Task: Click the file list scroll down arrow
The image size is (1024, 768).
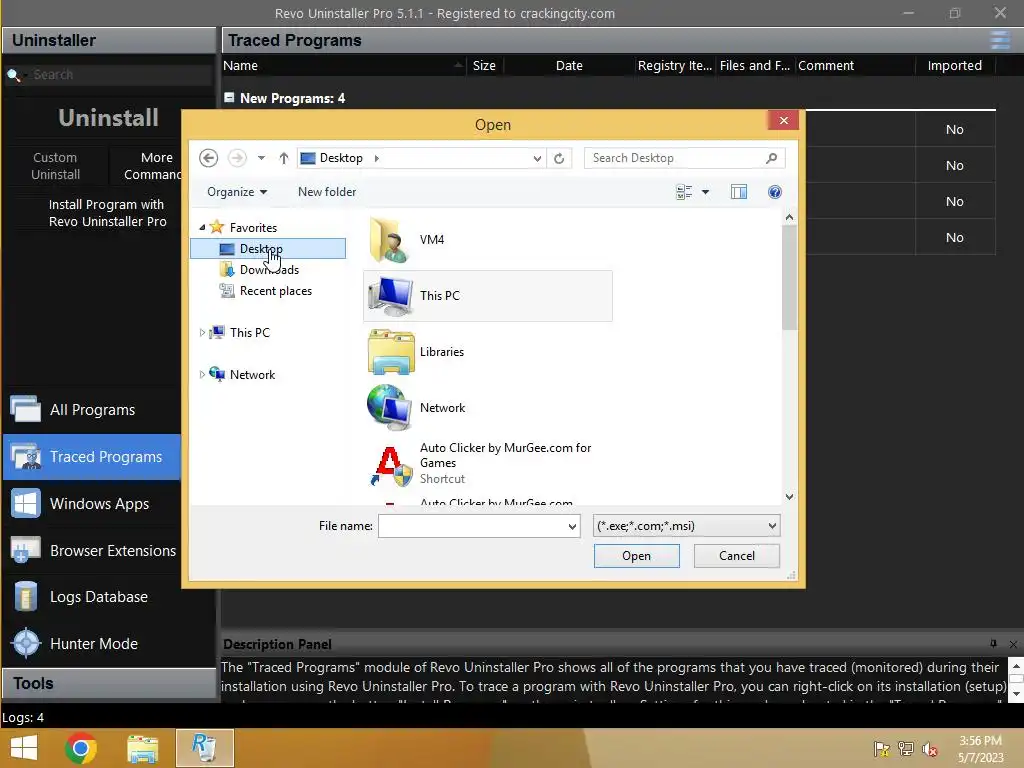Action: coord(789,497)
